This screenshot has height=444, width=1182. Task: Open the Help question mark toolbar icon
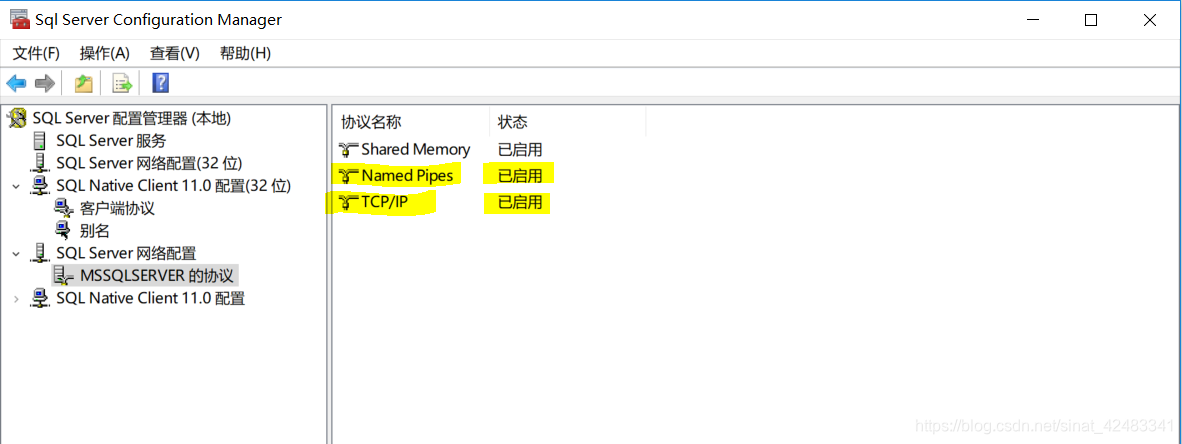point(161,83)
